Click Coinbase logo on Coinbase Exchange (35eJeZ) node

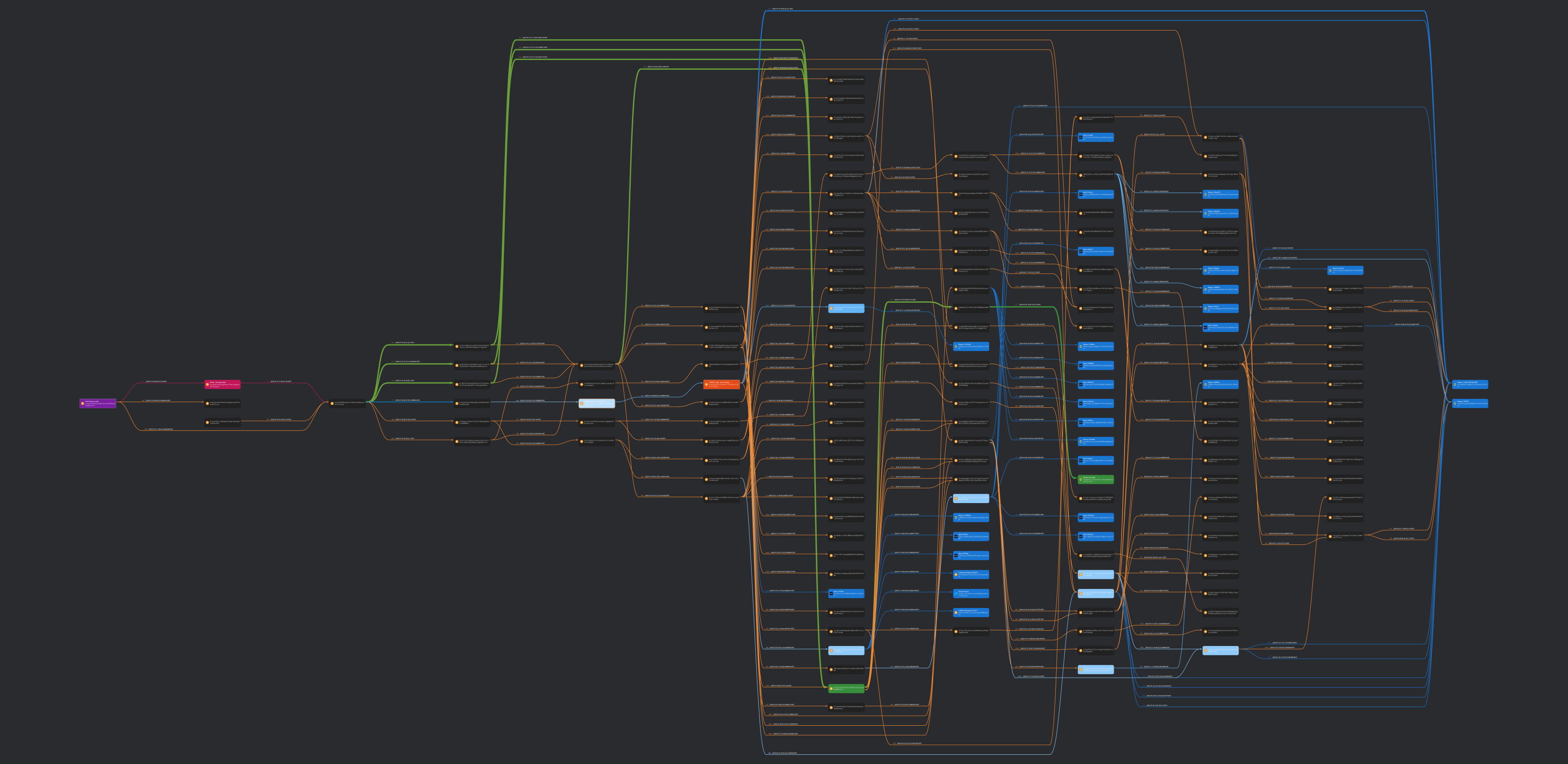[956, 612]
